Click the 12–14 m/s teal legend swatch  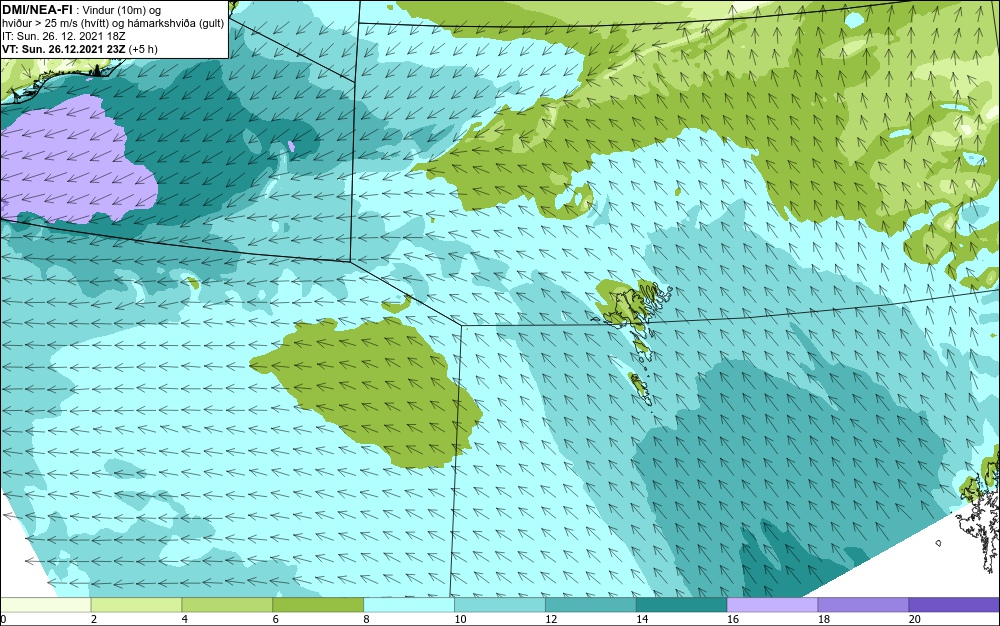click(591, 604)
